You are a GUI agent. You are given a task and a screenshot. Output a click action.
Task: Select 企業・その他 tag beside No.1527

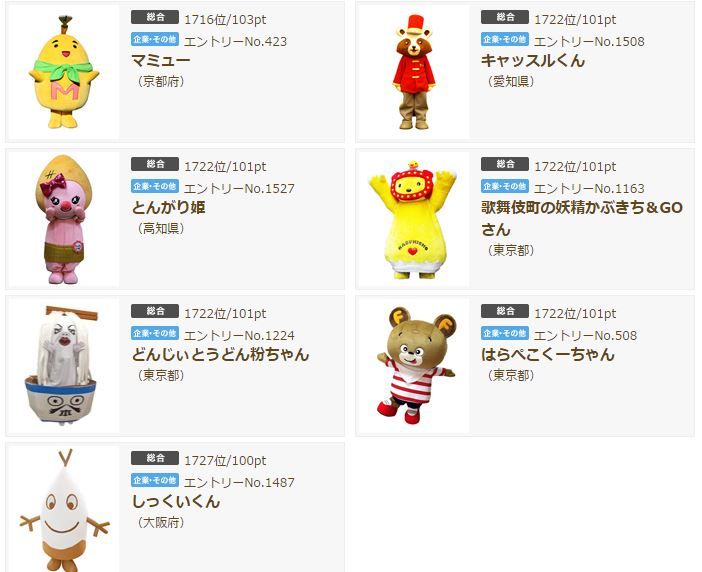(x=155, y=186)
